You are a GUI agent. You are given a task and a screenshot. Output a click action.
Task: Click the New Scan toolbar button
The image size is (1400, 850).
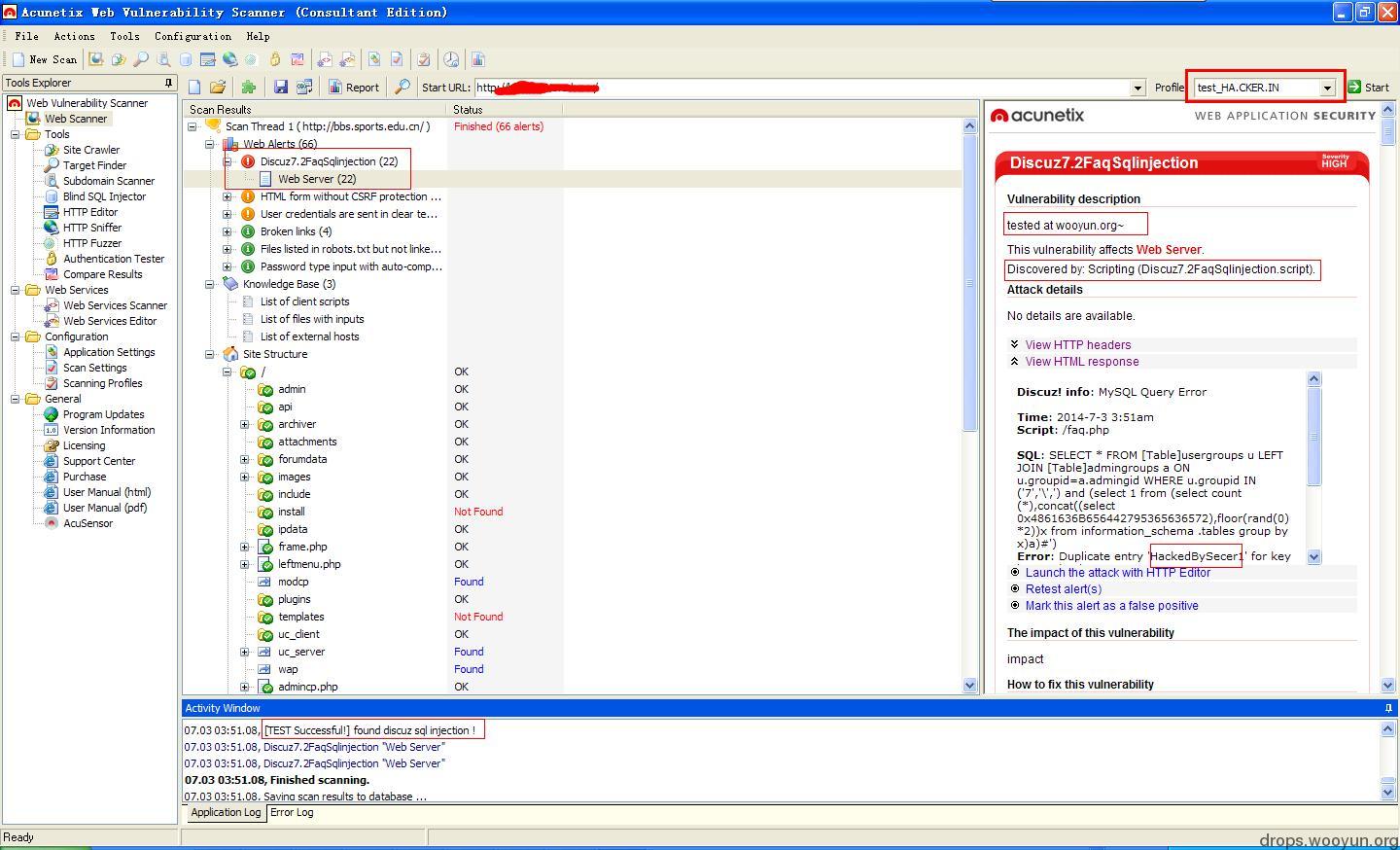click(x=45, y=59)
